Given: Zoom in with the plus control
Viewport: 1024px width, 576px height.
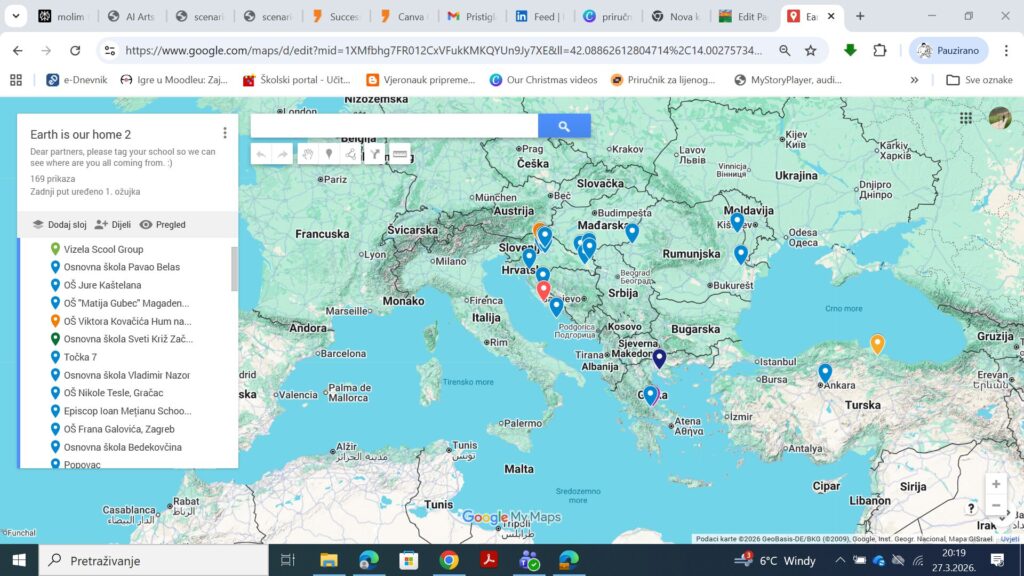Looking at the screenshot, I should (995, 484).
